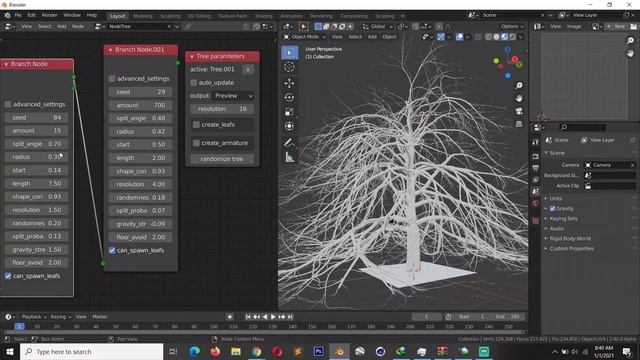Enable the auto_update checkbox

coord(194,83)
